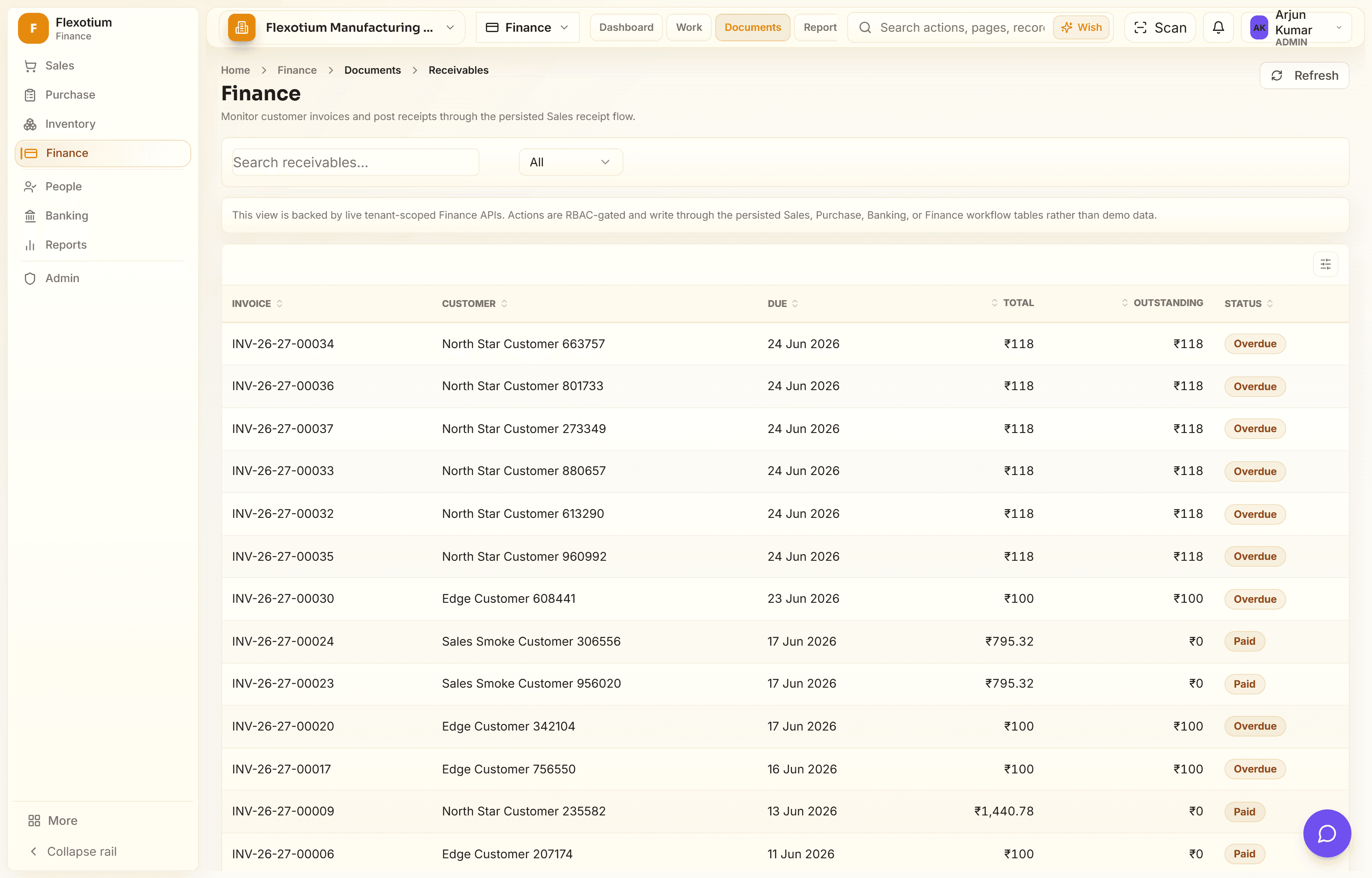Image resolution: width=1372 pixels, height=878 pixels.
Task: Click the ₹1,440.78 total amount
Action: coord(1004,811)
